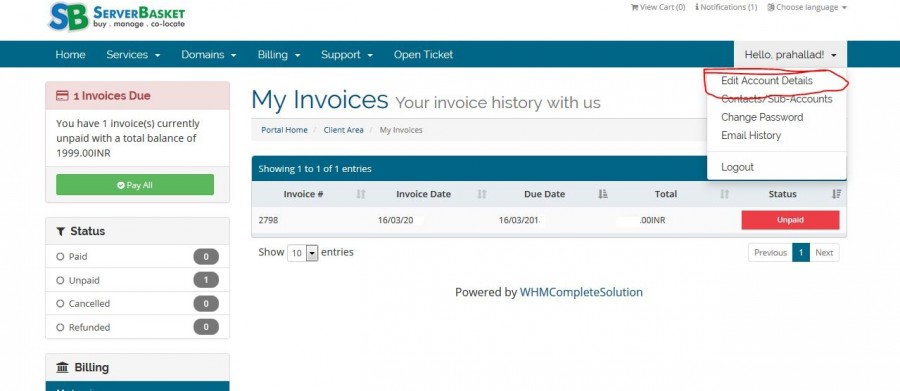Sort by Status column icon
The image size is (900, 391).
836,194
